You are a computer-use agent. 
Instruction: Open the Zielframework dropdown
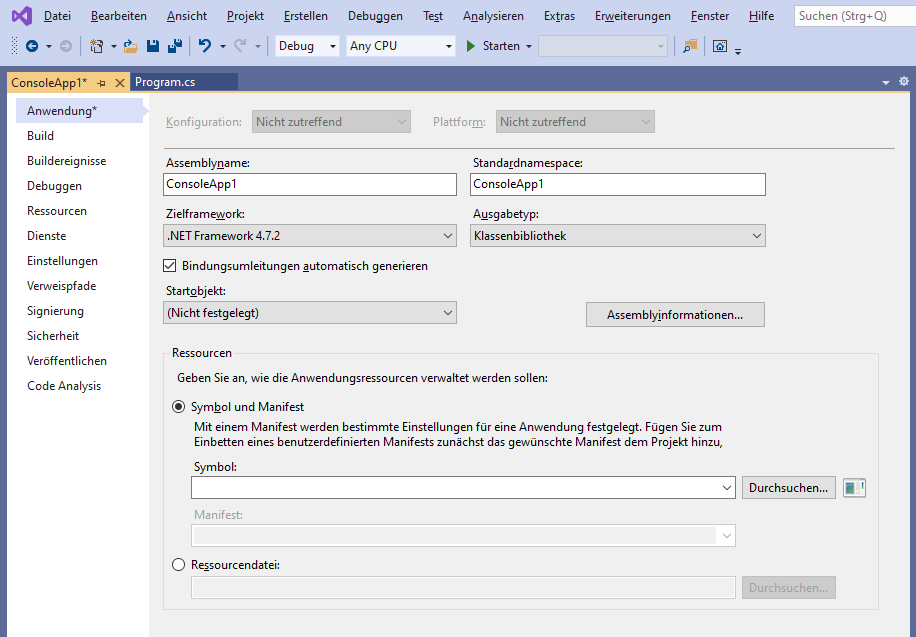(310, 236)
